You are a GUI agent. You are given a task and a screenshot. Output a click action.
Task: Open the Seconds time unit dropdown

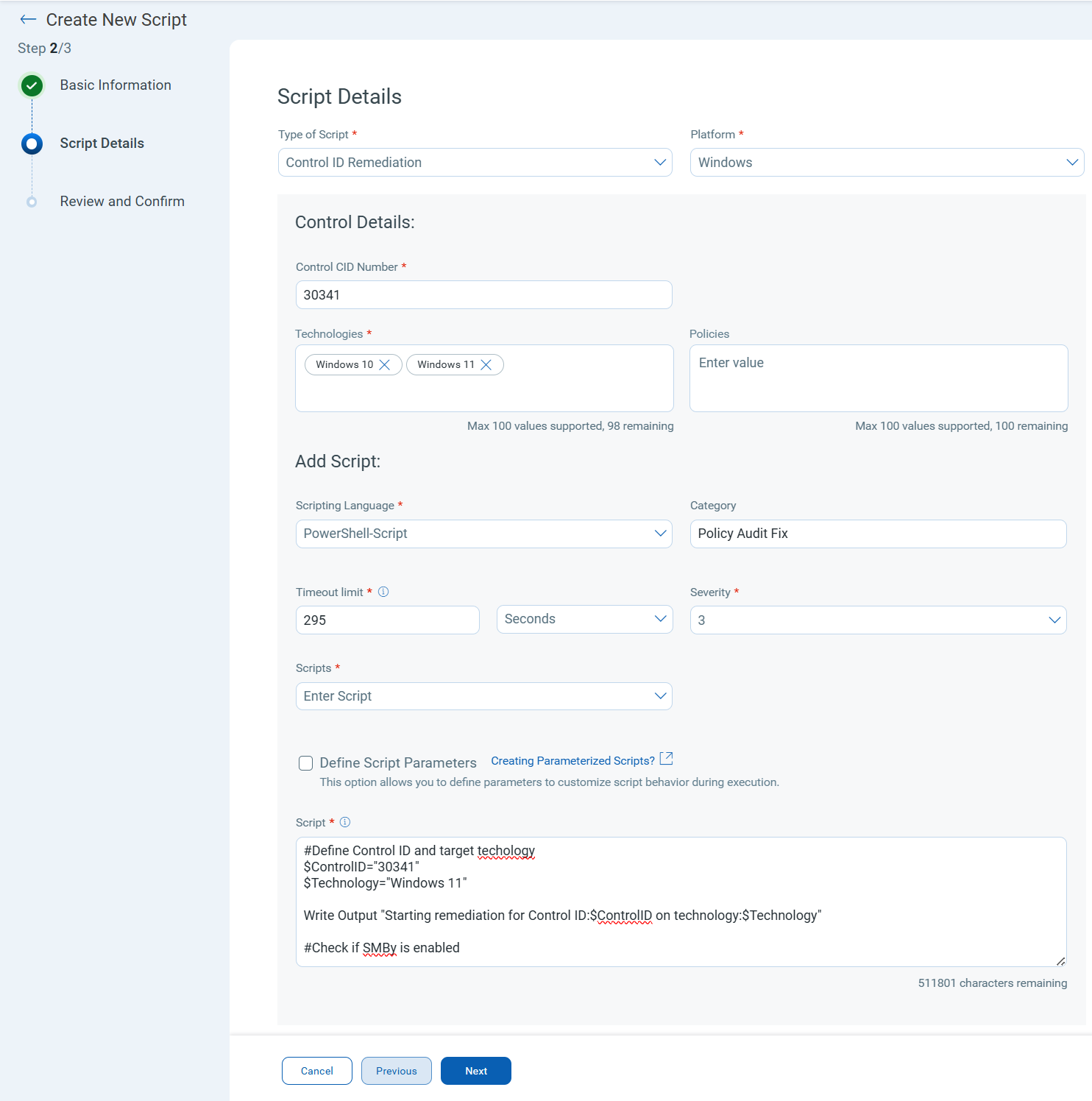(584, 620)
